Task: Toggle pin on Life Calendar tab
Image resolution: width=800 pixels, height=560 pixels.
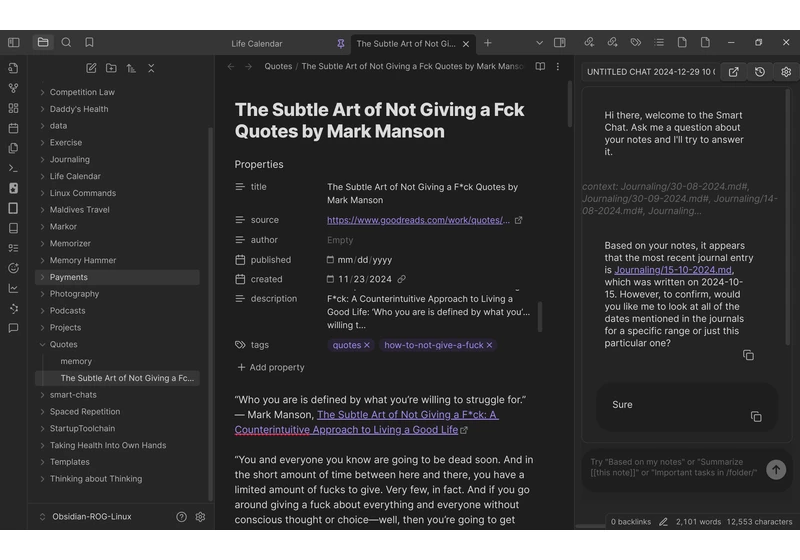Action: coord(340,44)
